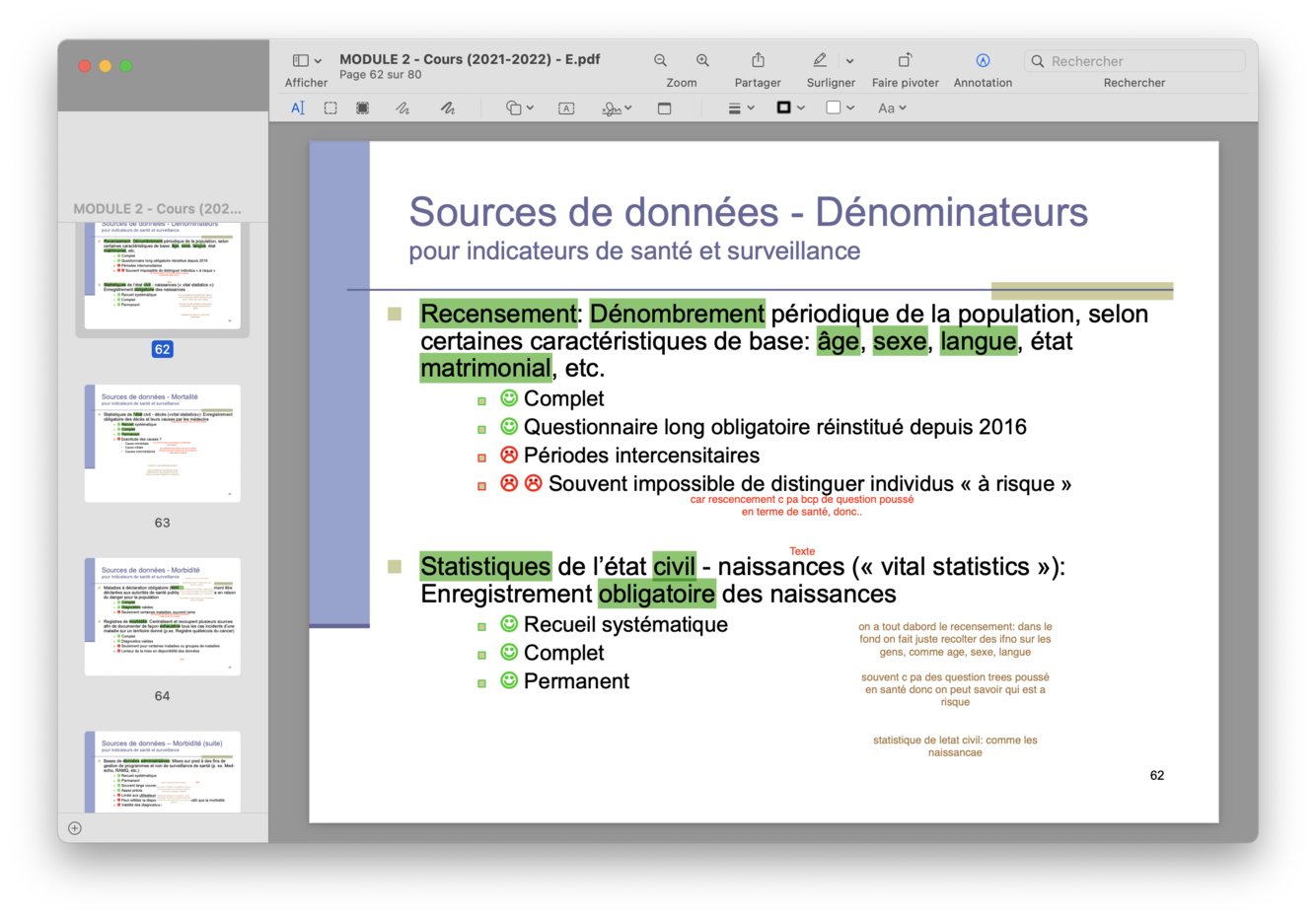Viewport: 1316px width, 919px height.
Task: Click the highlighted word matrimonial
Action: click(485, 369)
